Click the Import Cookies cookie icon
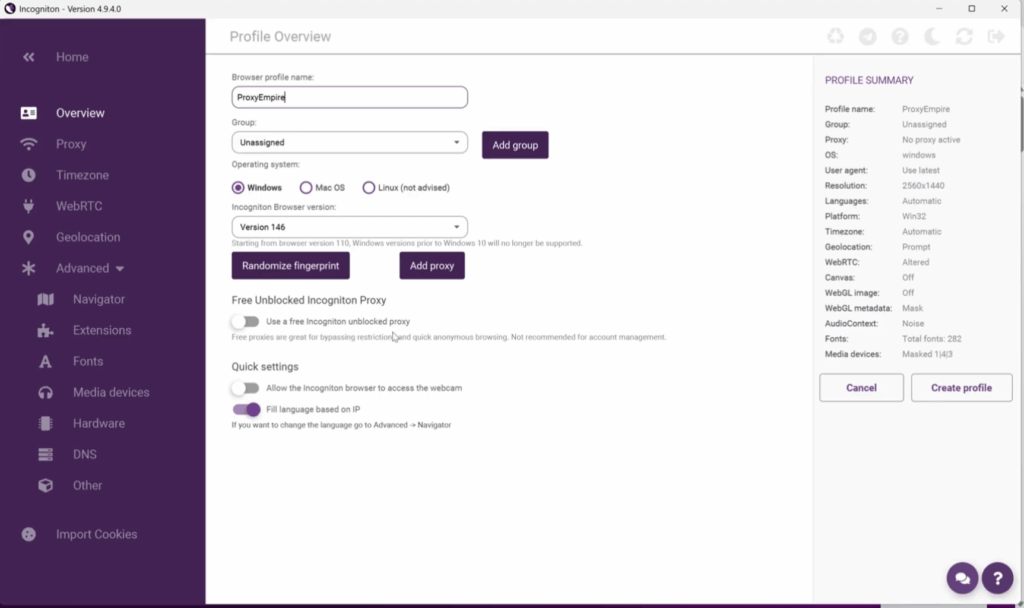The height and width of the screenshot is (608, 1024). point(28,534)
